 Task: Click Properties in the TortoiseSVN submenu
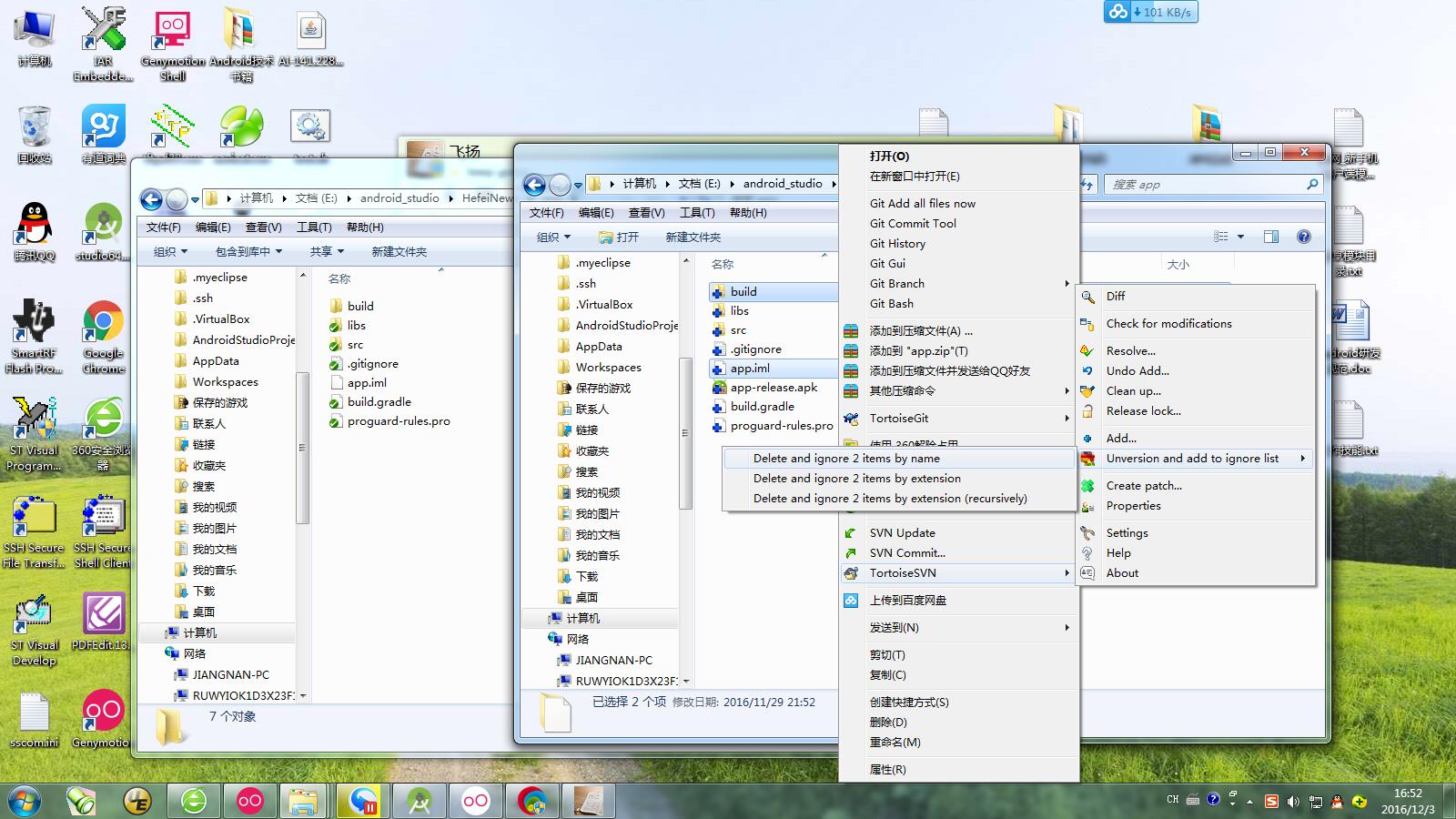pos(1134,506)
